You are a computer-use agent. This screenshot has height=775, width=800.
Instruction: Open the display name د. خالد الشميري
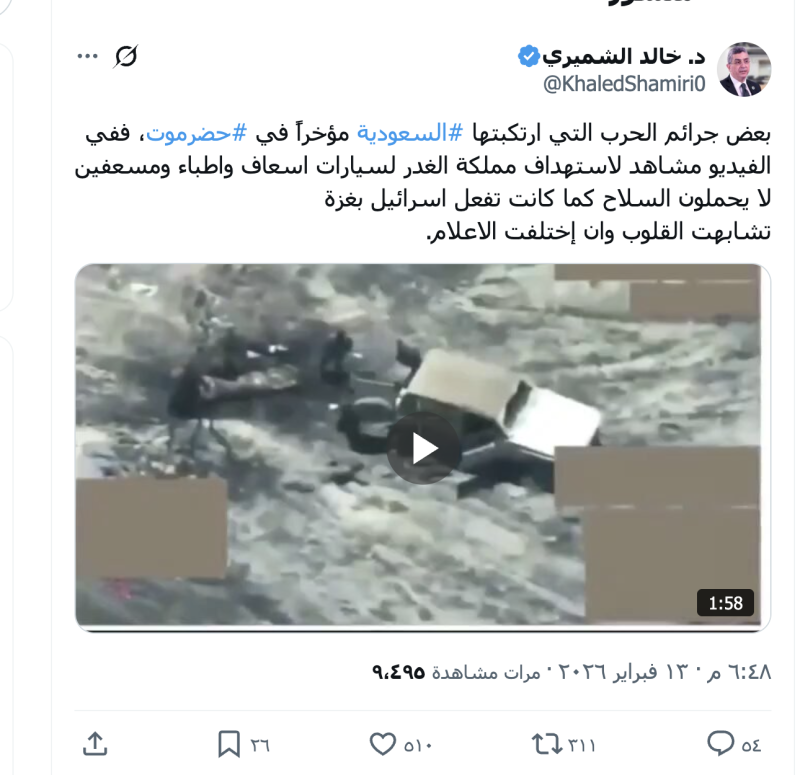[x=623, y=56]
